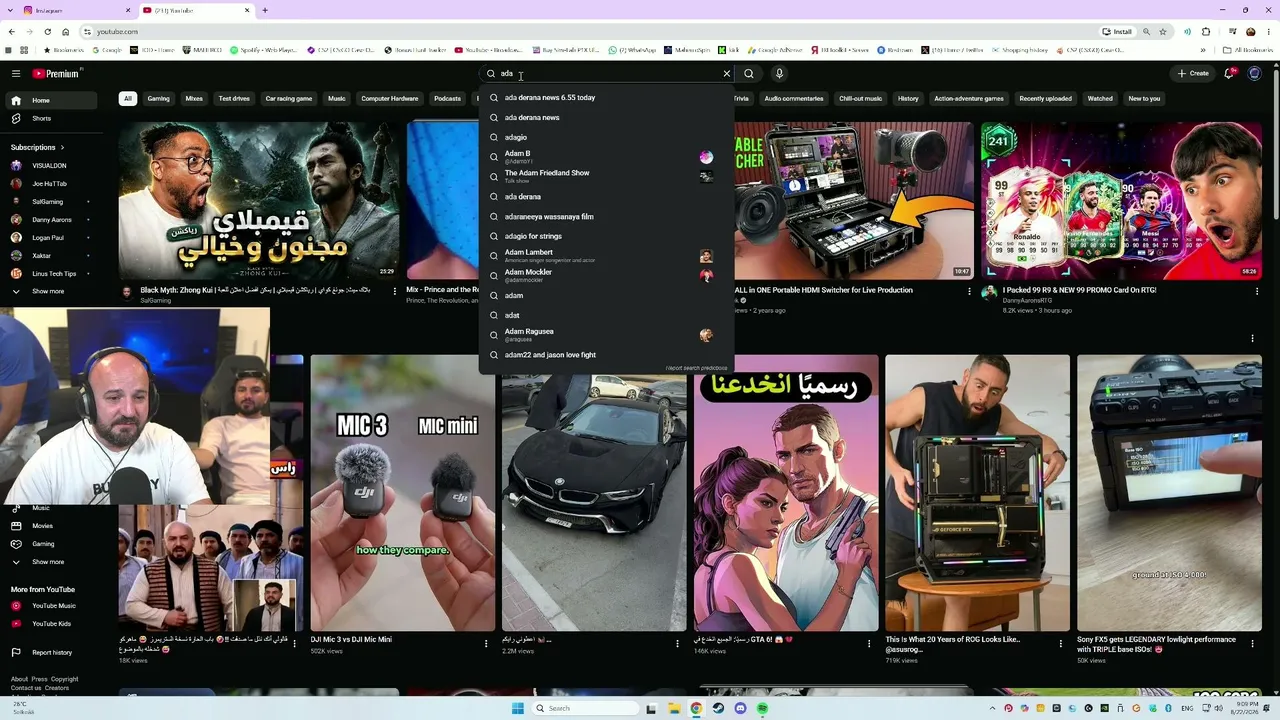1280x720 pixels.
Task: Open the Shorts shelf options menu
Action: (x=1252, y=338)
